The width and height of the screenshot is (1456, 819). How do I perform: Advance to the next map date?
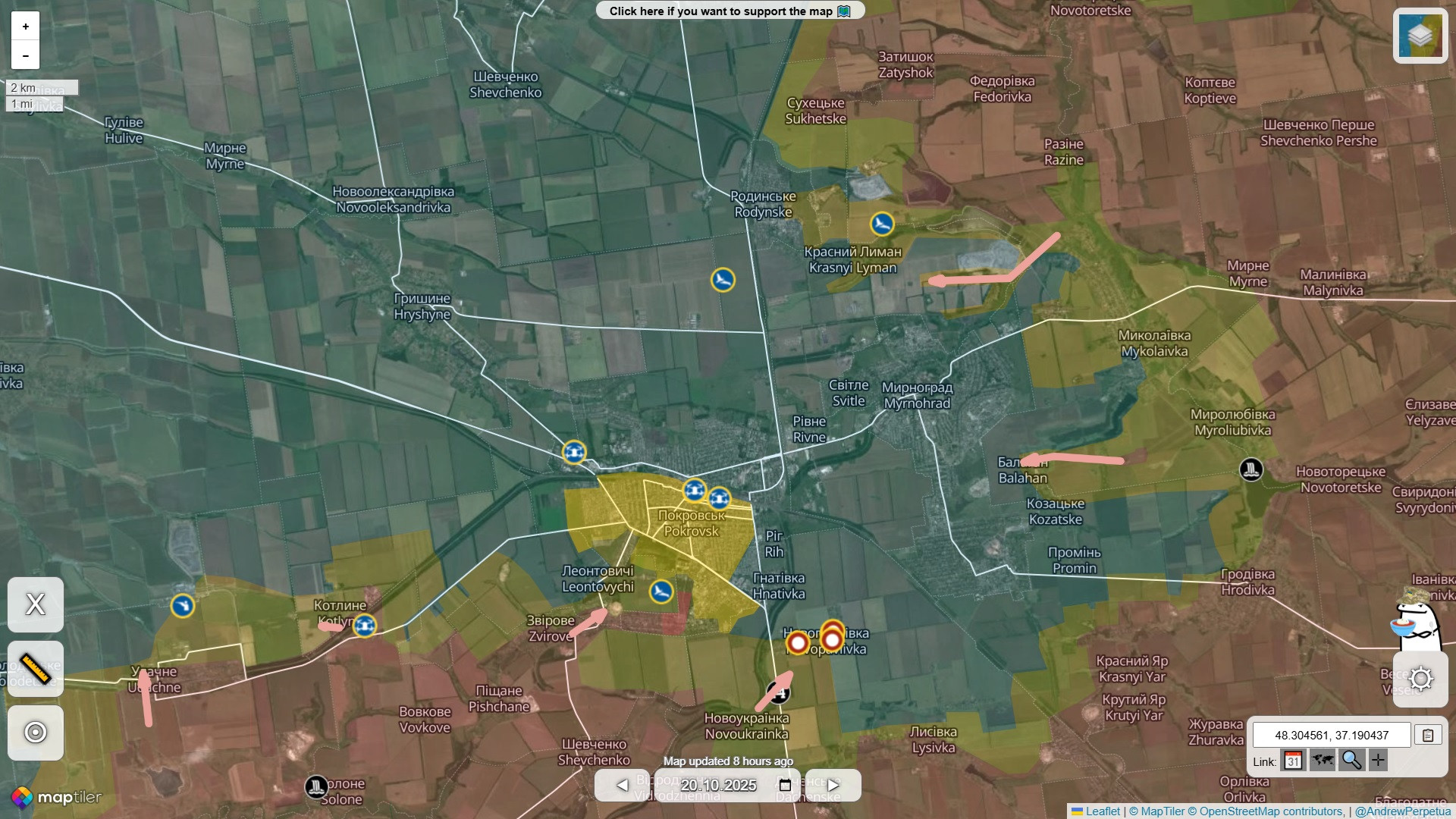[x=833, y=785]
